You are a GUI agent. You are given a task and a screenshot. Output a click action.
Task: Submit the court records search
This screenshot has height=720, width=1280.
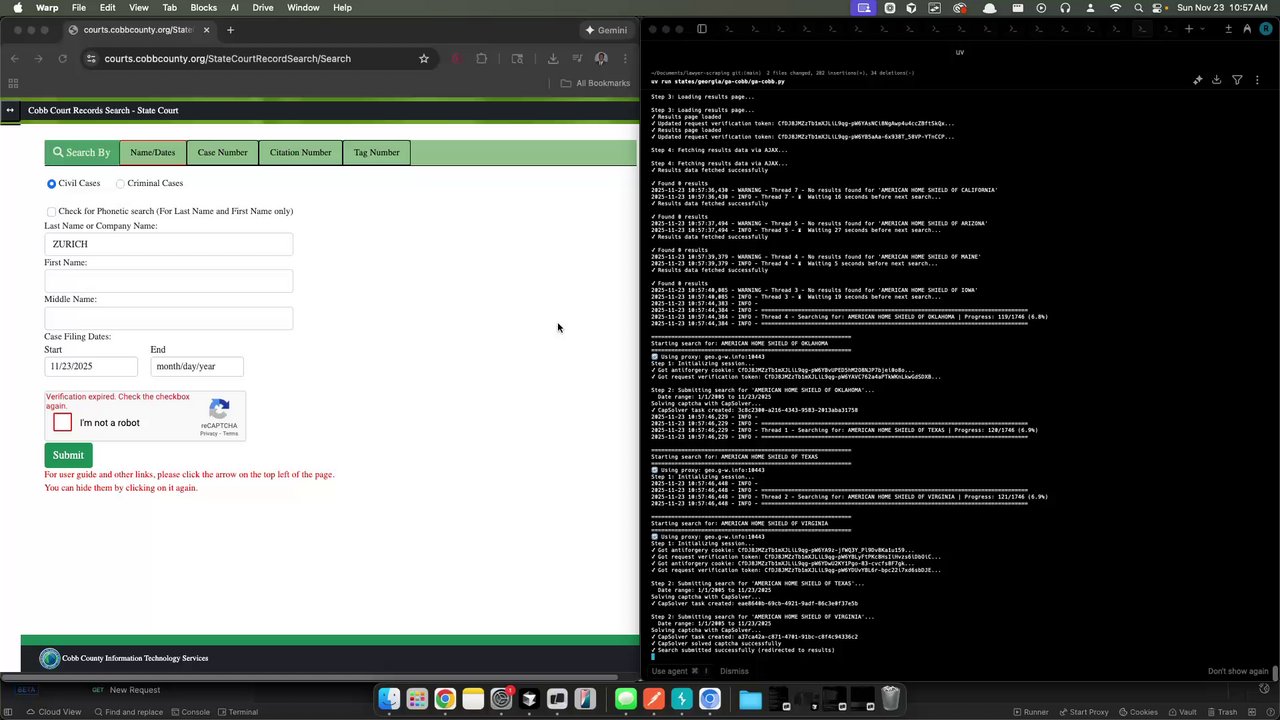pos(68,455)
